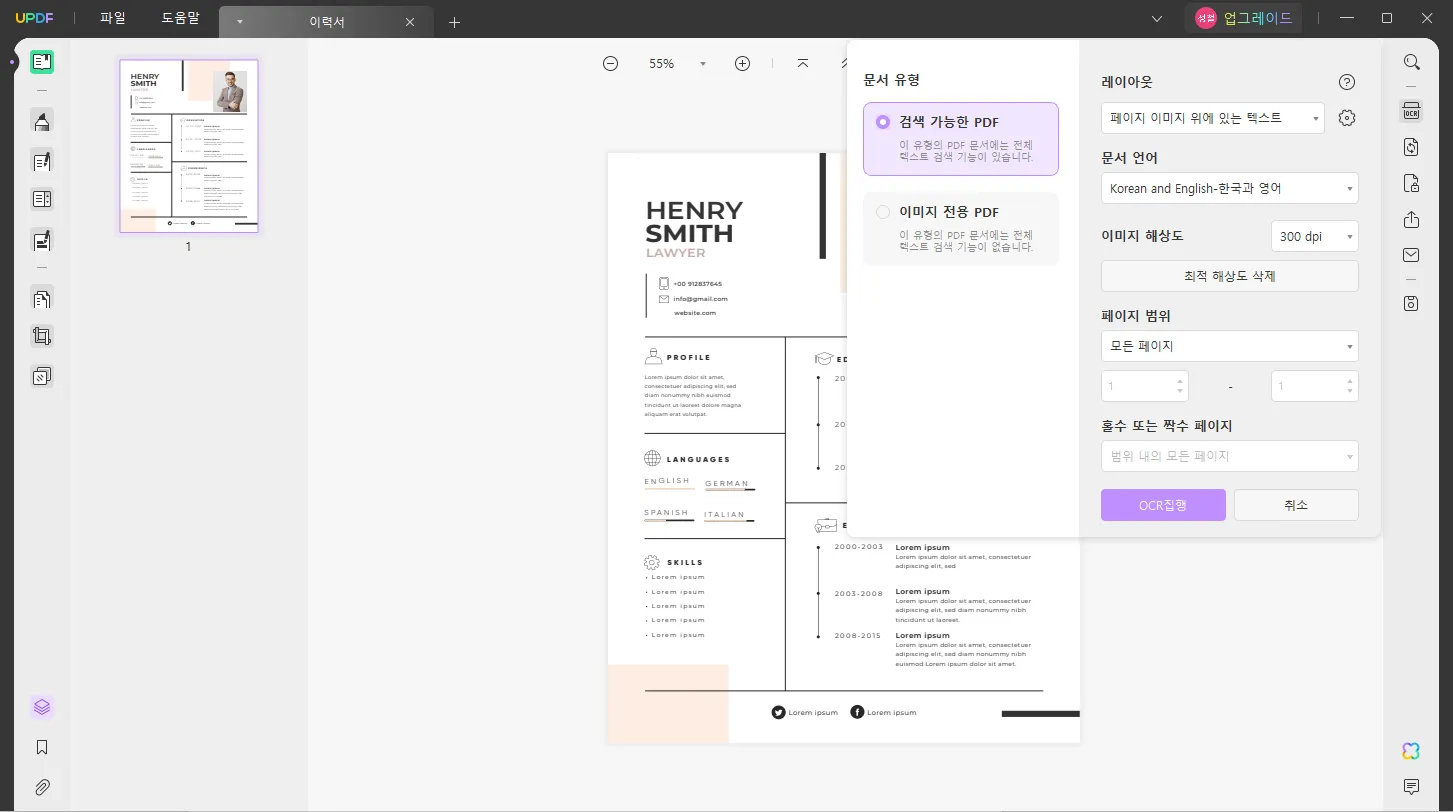This screenshot has width=1453, height=812.
Task: Click the UPDF logo
Action: click(33, 18)
